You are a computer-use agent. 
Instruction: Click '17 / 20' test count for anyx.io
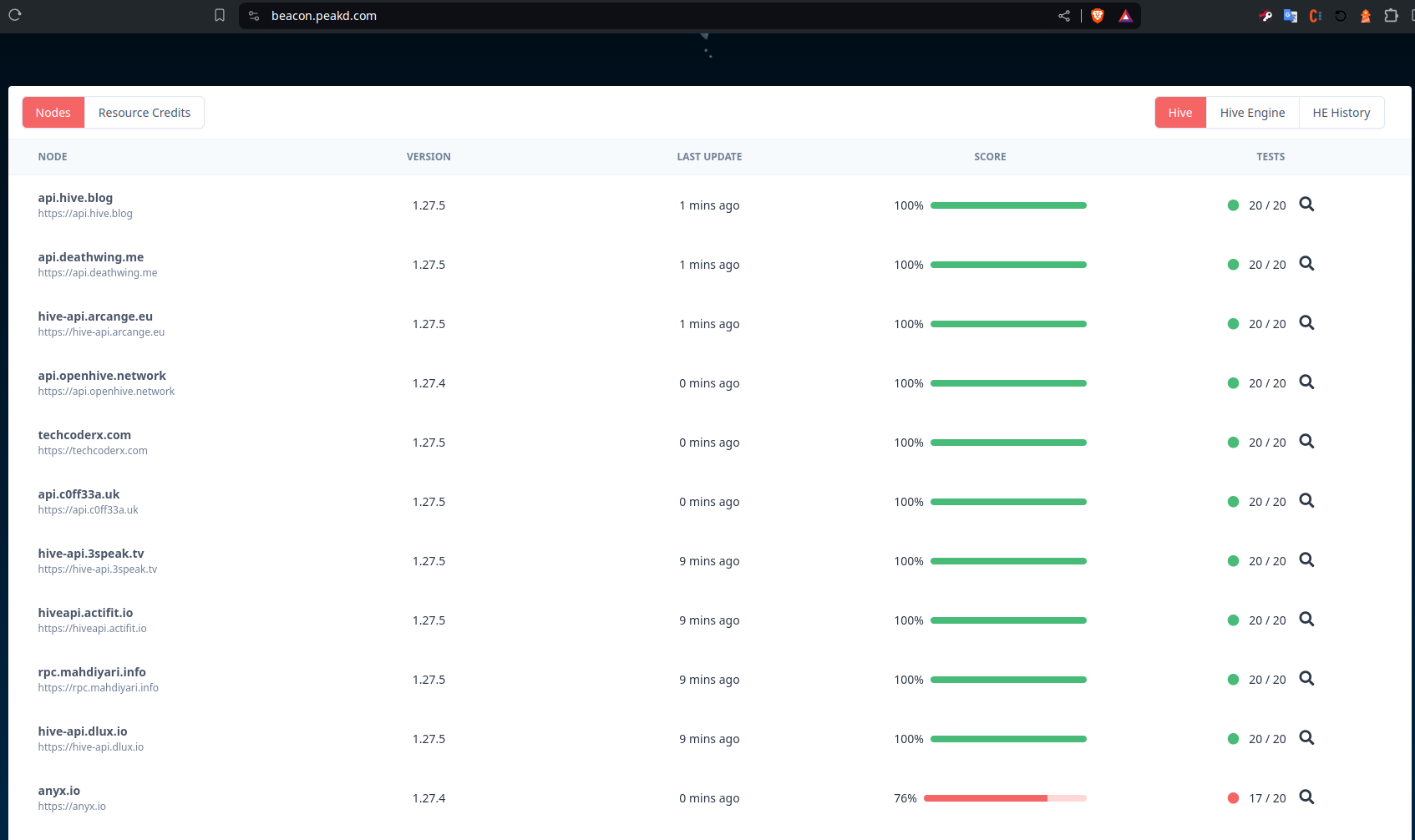(x=1267, y=798)
